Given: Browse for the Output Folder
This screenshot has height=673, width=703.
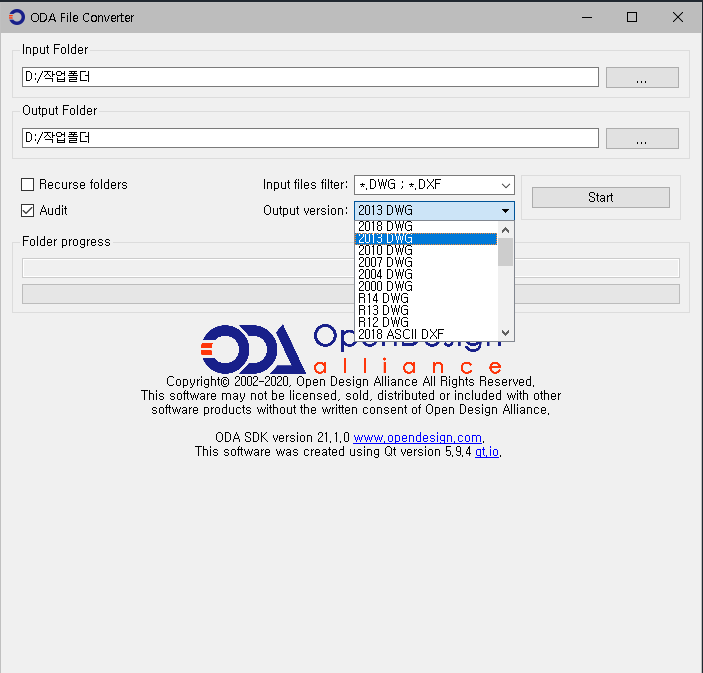Looking at the screenshot, I should pos(642,139).
